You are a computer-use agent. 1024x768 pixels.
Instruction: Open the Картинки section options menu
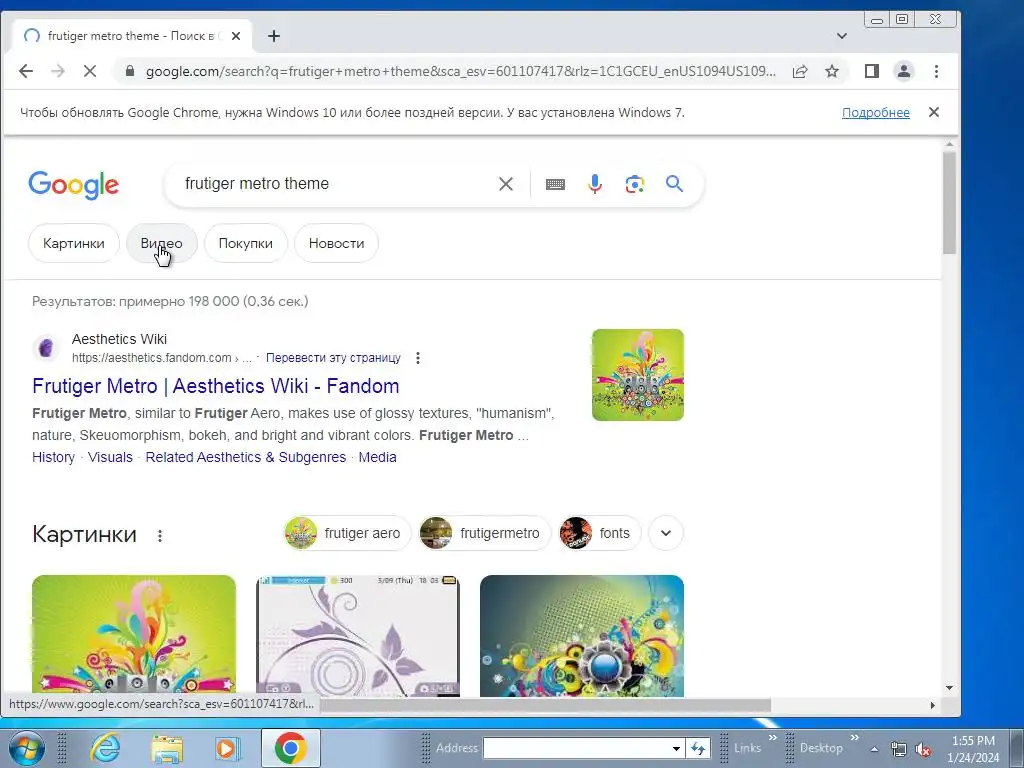pos(160,536)
